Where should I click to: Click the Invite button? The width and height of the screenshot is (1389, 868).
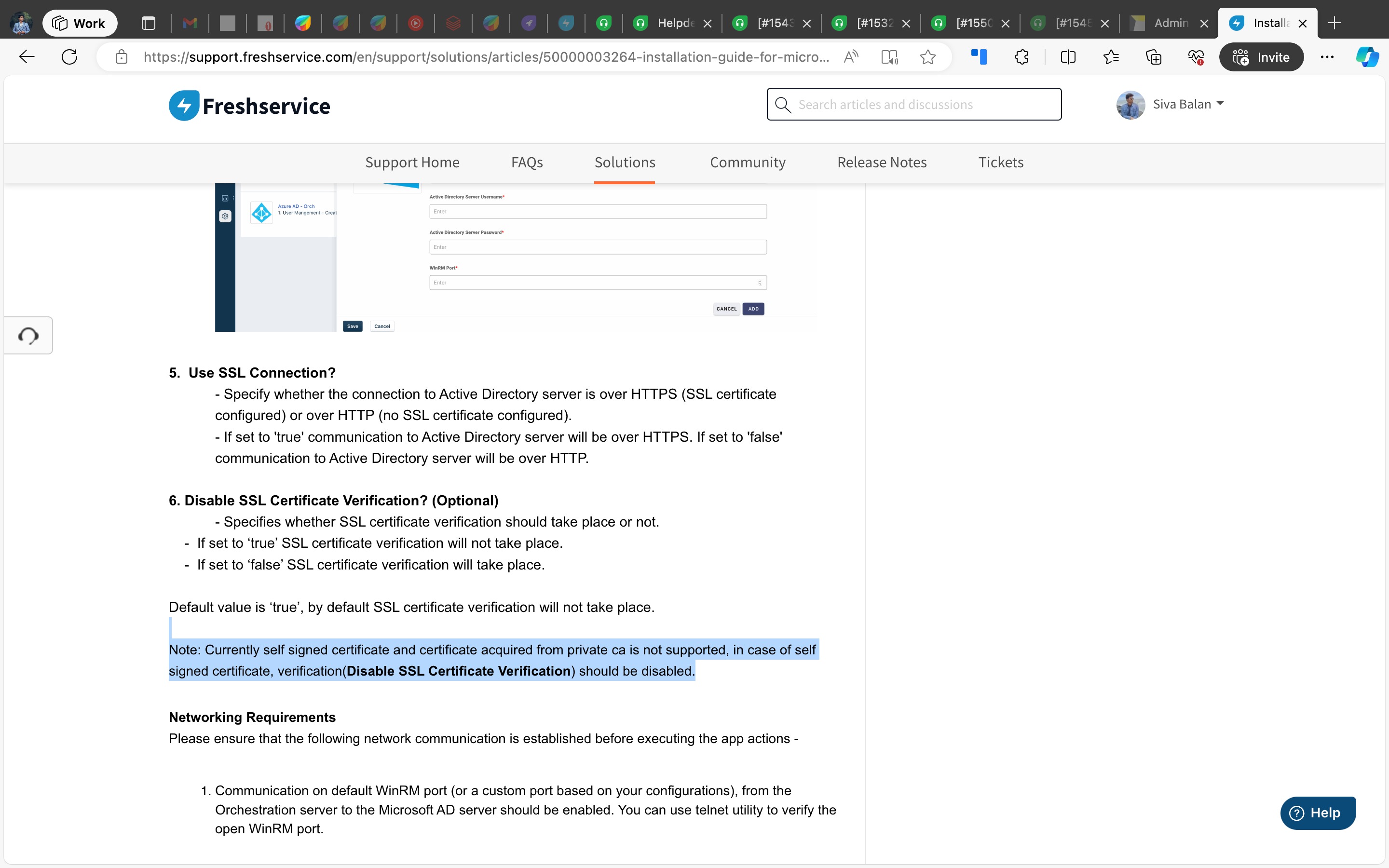(1261, 57)
